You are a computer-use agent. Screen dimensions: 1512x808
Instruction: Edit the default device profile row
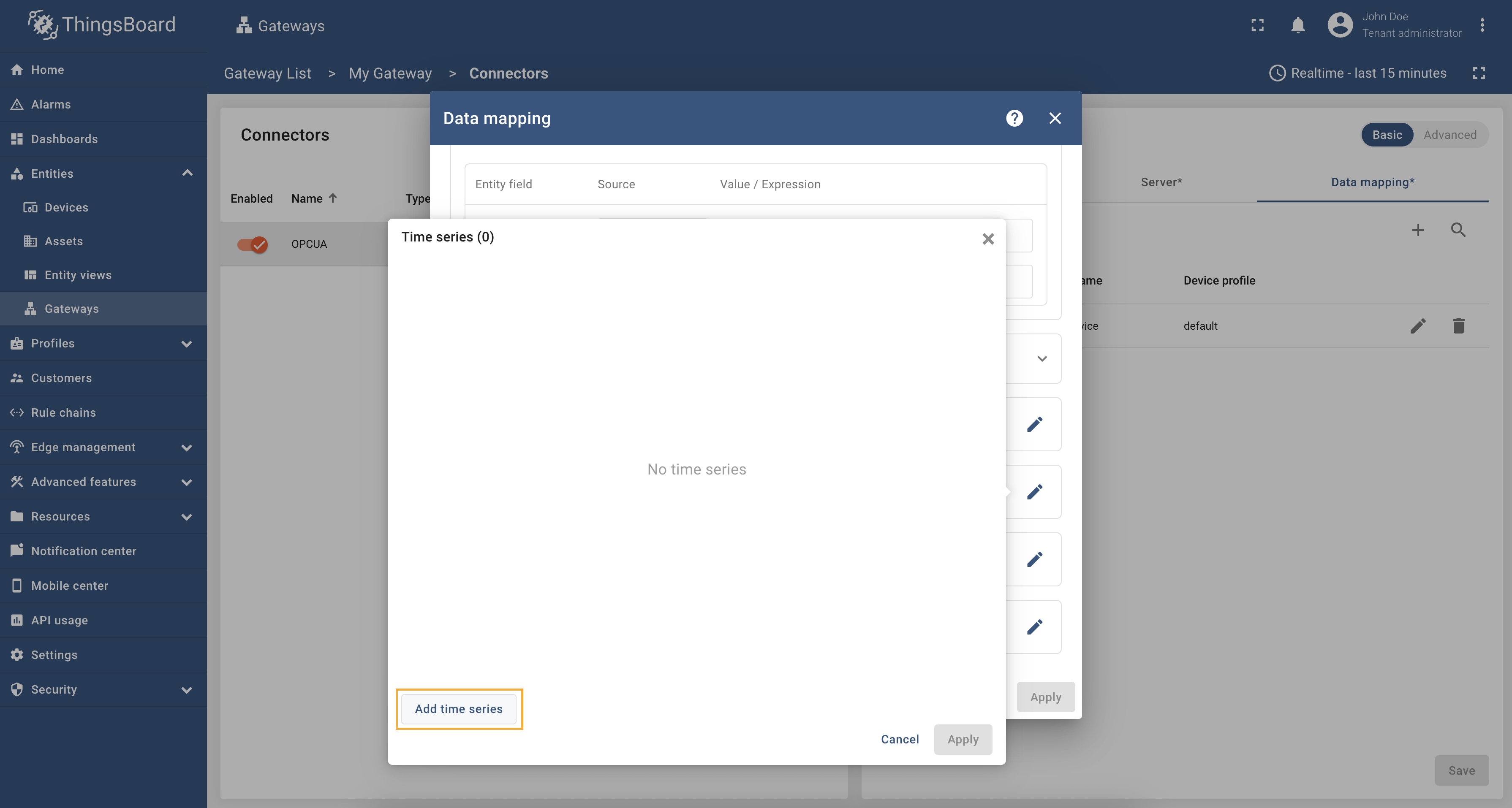pos(1417,325)
